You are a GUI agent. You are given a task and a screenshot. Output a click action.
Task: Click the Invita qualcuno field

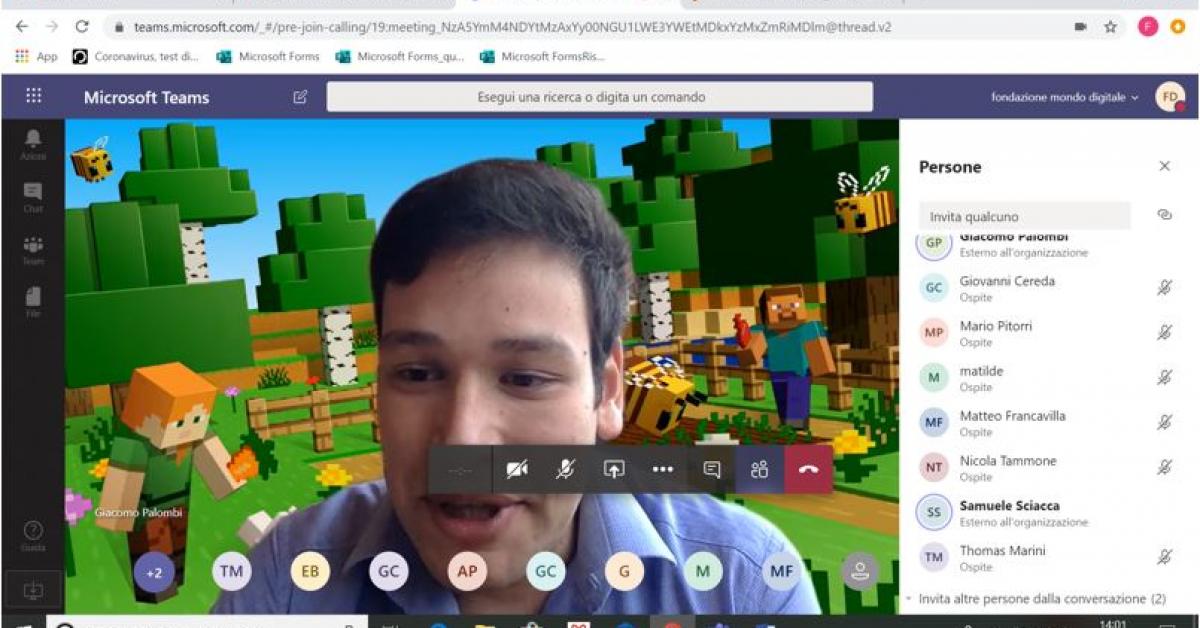[x=1024, y=216]
